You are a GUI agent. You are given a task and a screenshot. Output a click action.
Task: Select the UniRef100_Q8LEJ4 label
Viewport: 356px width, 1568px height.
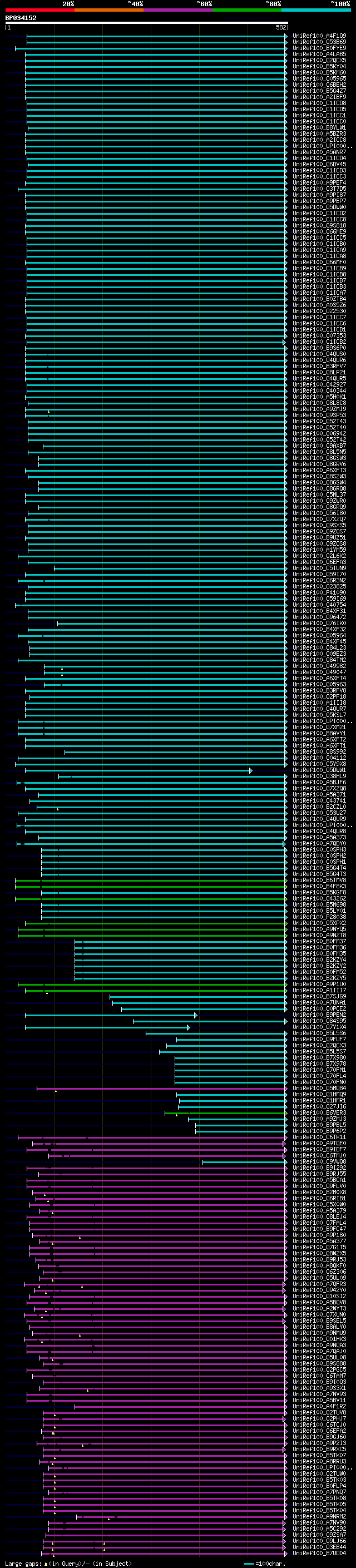319,1217
